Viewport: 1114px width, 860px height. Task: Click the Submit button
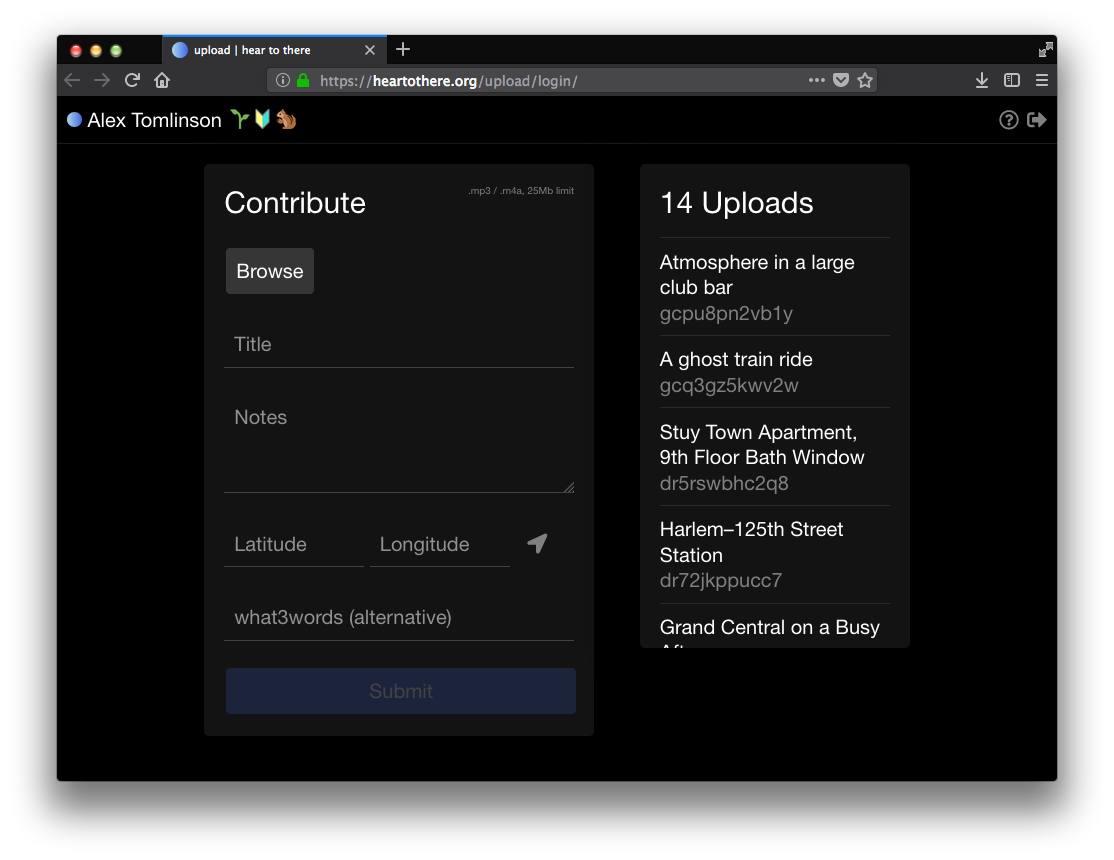(400, 691)
